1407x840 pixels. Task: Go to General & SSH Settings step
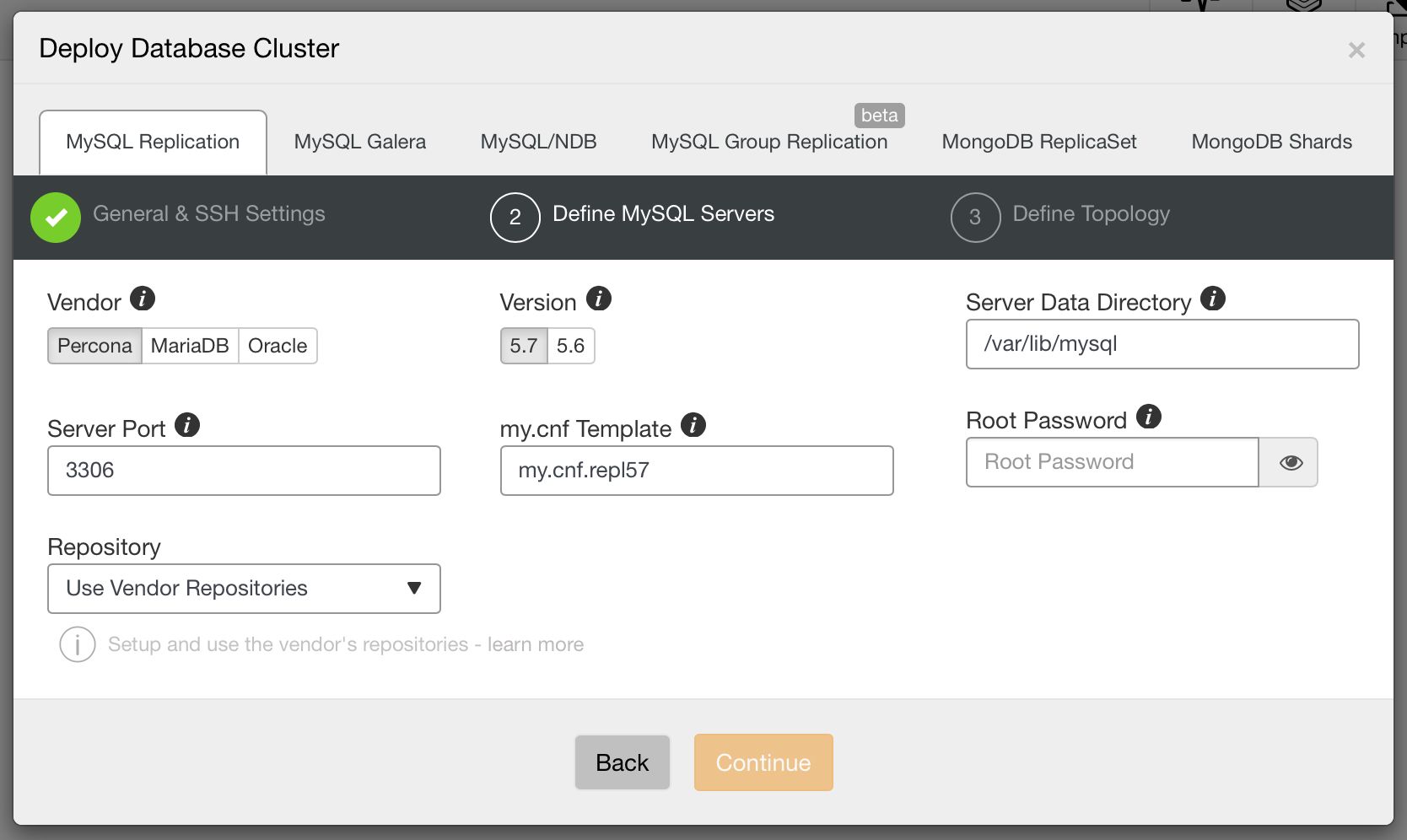(209, 214)
